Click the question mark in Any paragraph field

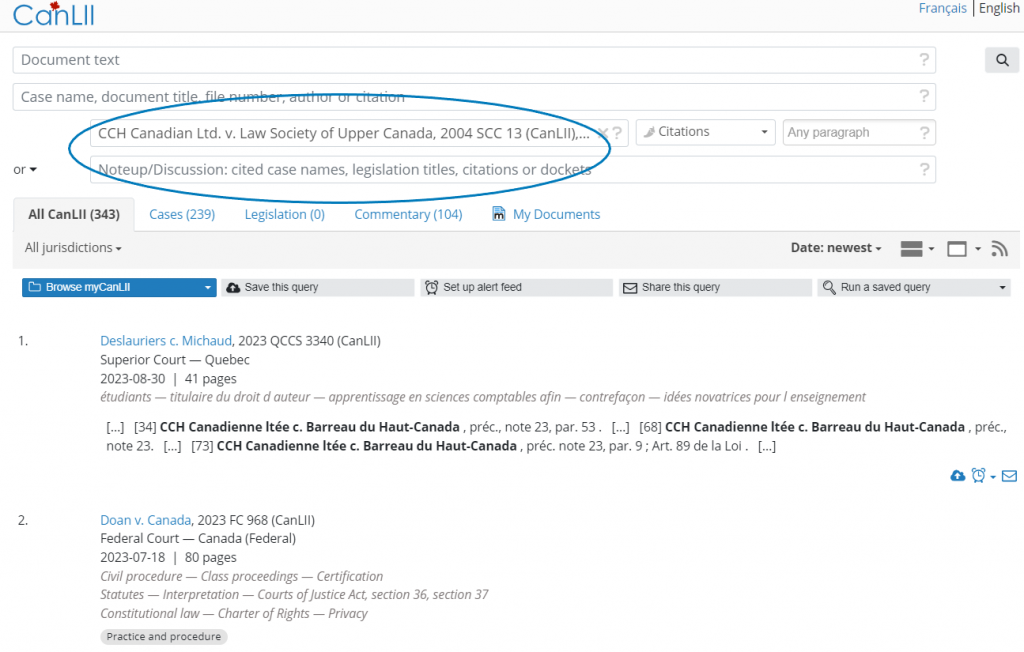coord(924,133)
